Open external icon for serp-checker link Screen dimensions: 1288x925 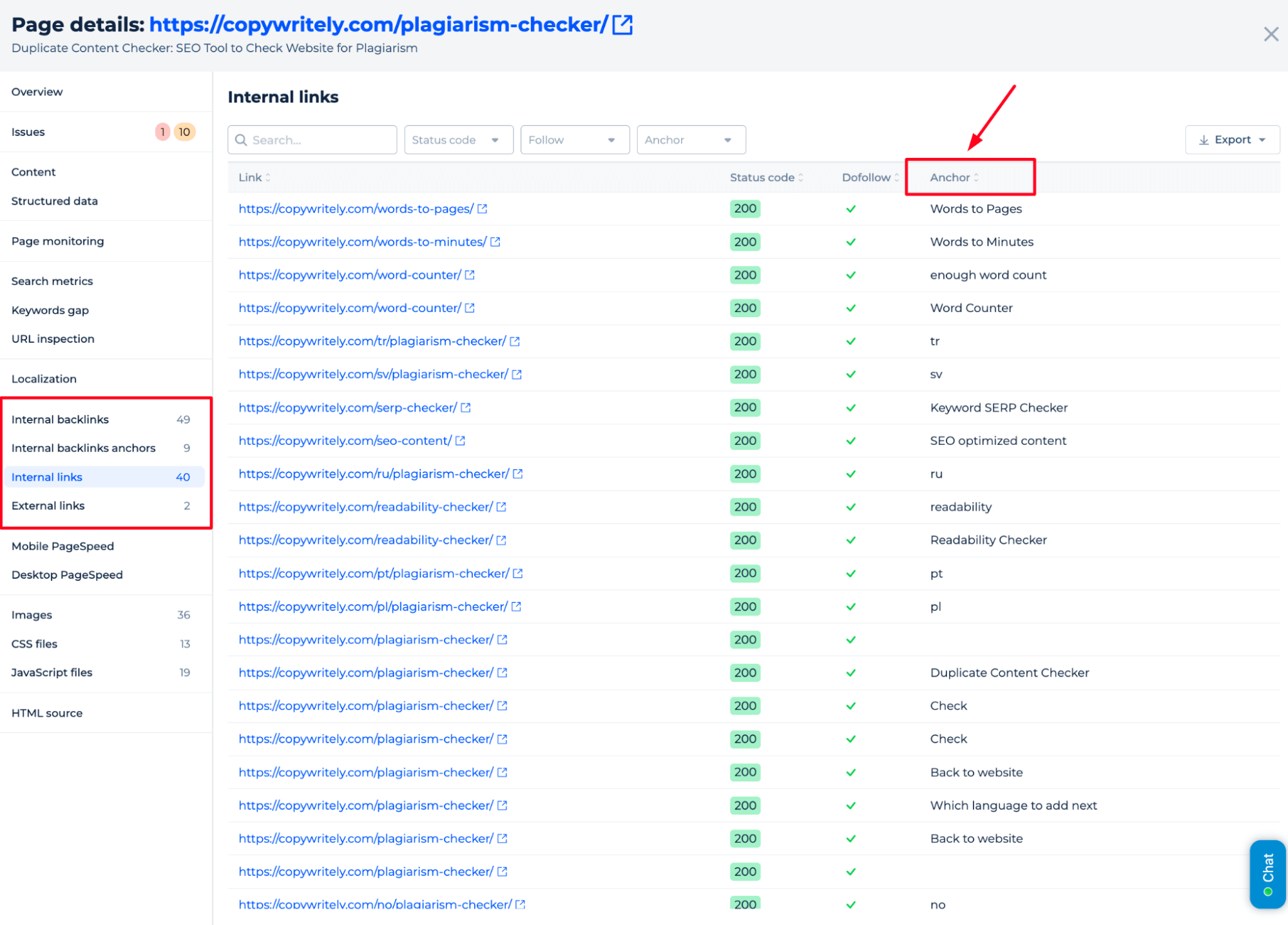pyautogui.click(x=466, y=407)
